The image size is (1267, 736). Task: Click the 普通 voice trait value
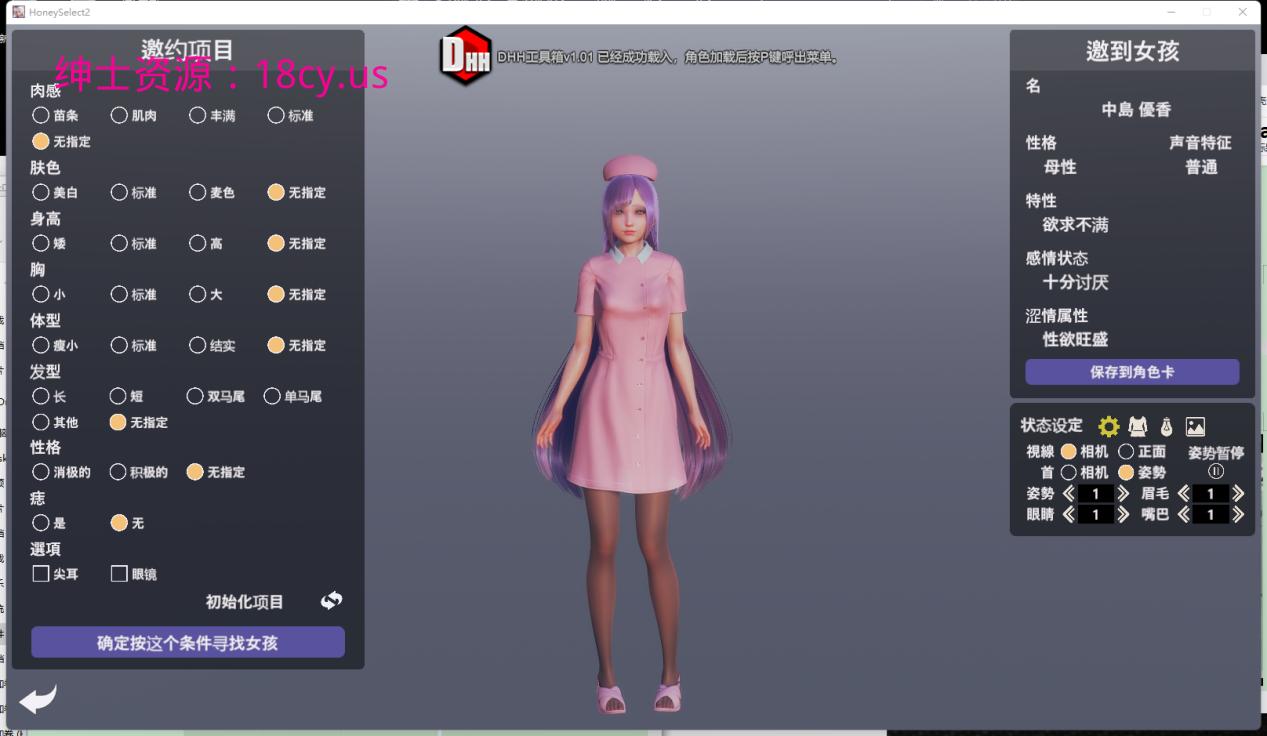click(1202, 167)
